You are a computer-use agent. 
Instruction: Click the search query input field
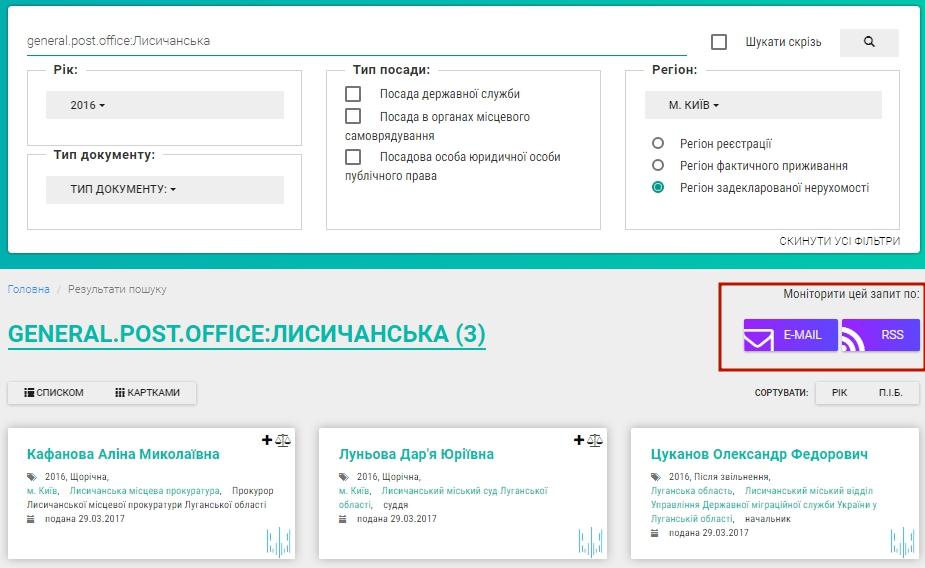(x=355, y=41)
